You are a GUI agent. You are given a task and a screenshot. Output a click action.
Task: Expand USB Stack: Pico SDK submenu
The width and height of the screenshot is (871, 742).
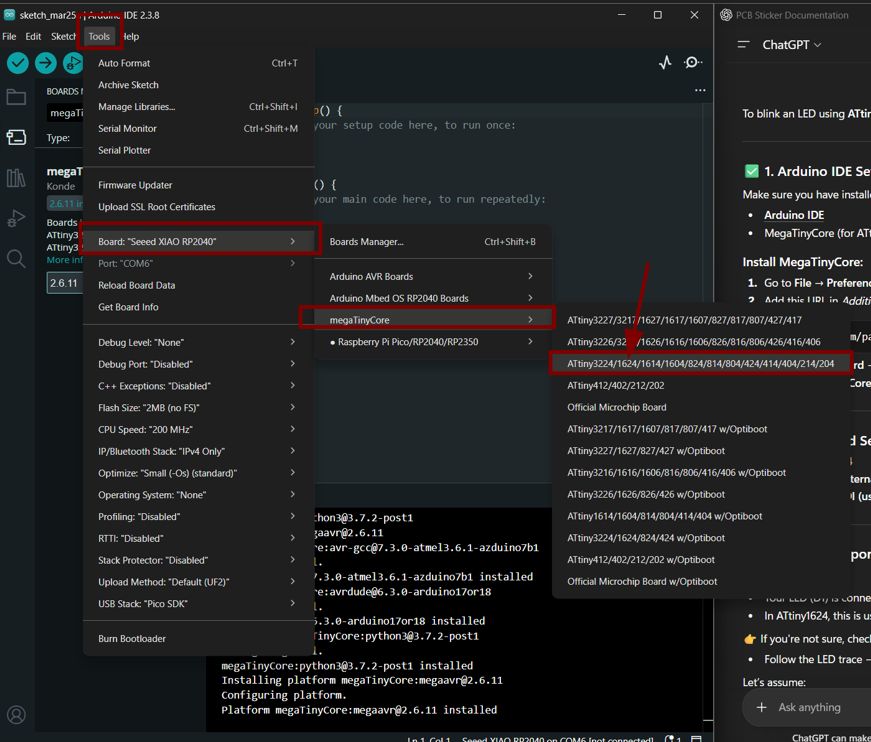coord(198,603)
